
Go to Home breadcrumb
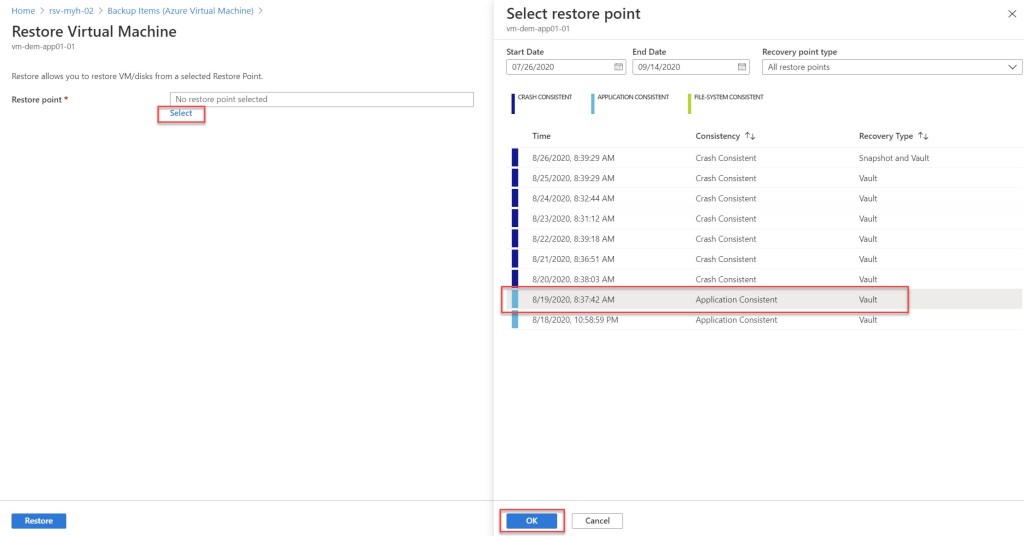pos(23,10)
